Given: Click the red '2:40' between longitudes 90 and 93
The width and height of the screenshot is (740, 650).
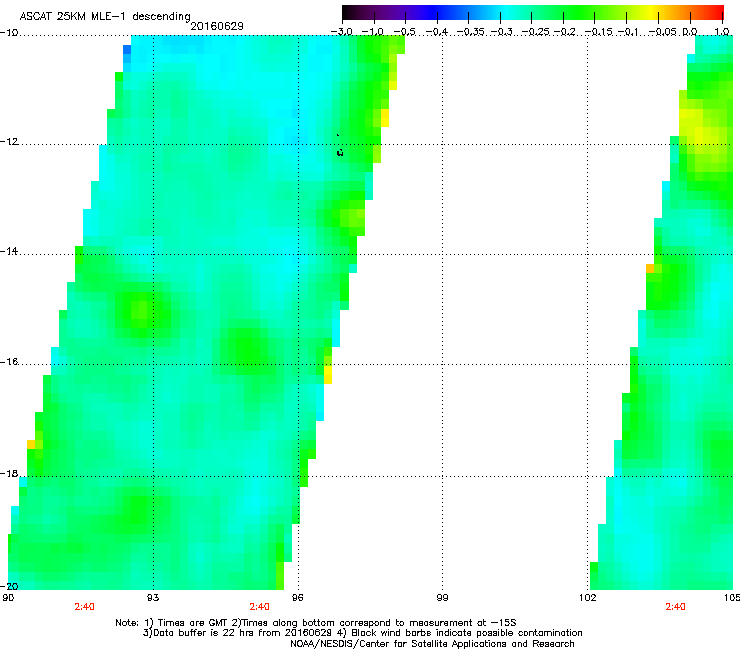Looking at the screenshot, I should pos(84,607).
